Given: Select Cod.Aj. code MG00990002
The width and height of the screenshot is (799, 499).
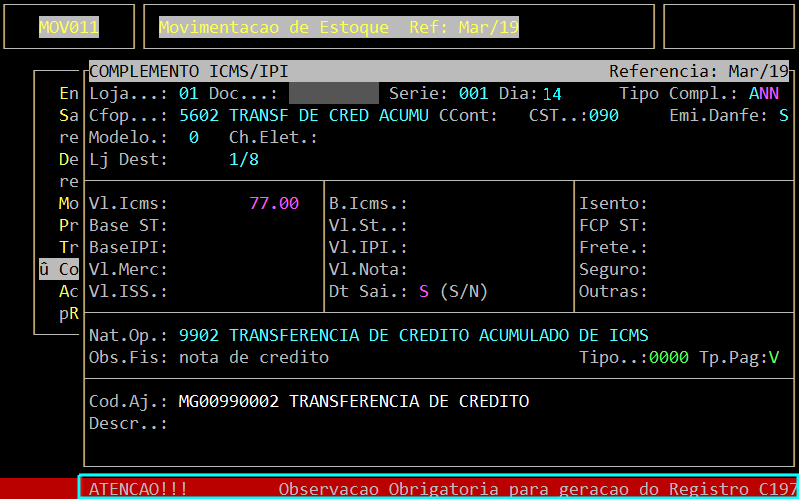Looking at the screenshot, I should pyautogui.click(x=229, y=402).
